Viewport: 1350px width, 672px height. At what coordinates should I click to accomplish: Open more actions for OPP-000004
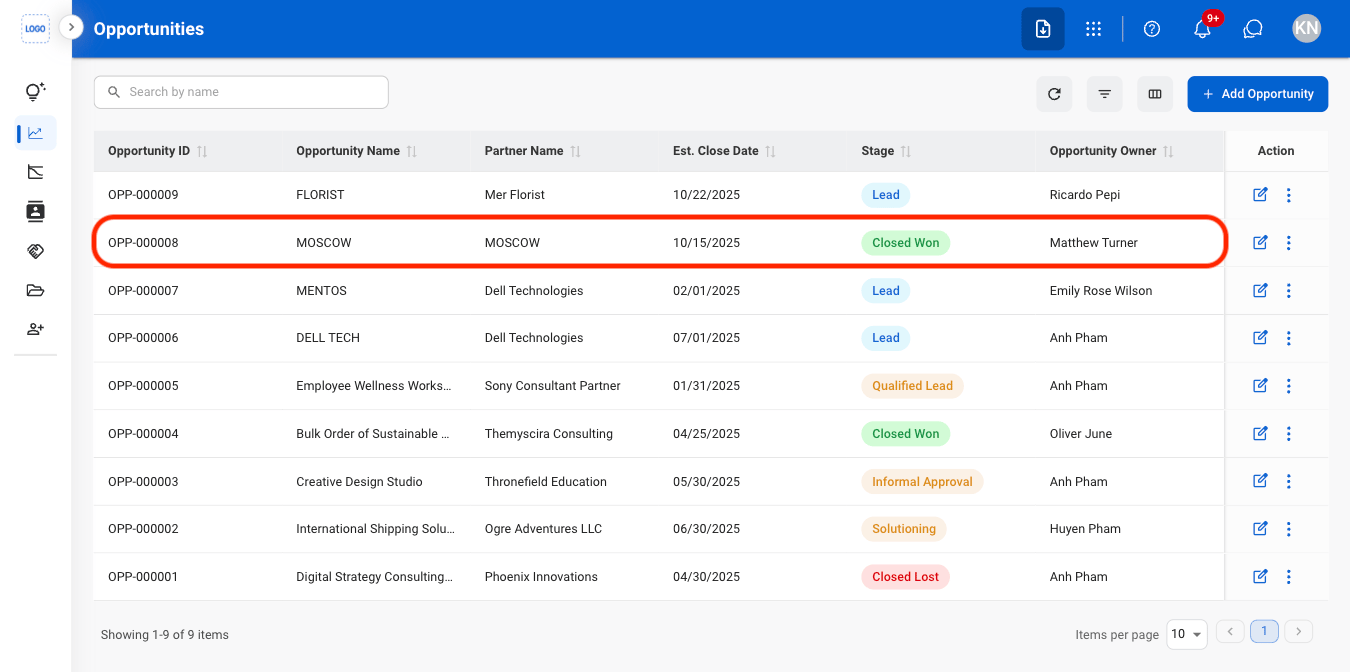click(1288, 434)
